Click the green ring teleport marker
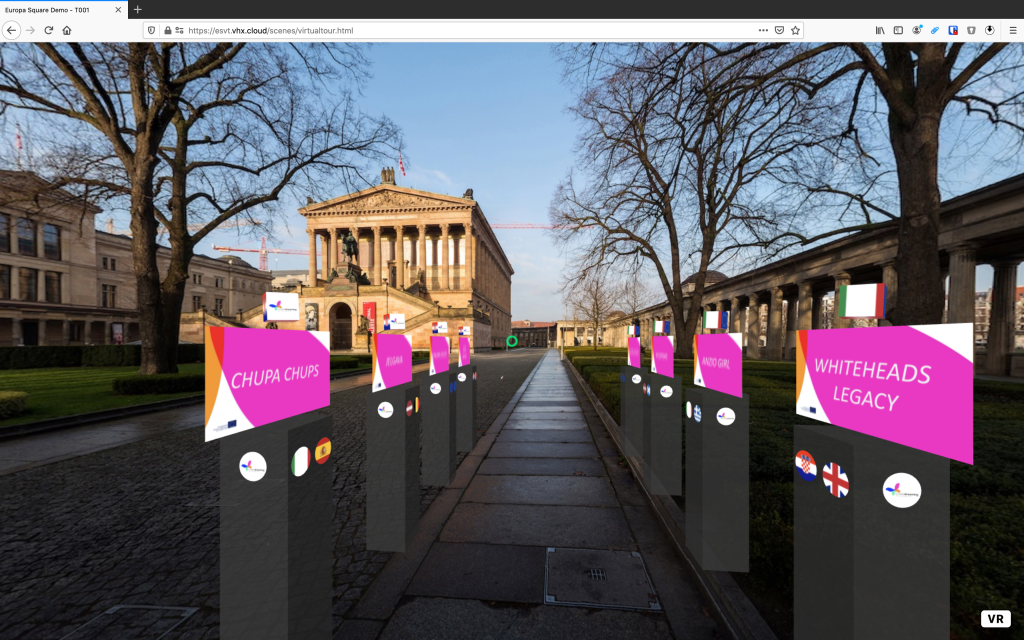Image resolution: width=1024 pixels, height=640 pixels. [512, 342]
